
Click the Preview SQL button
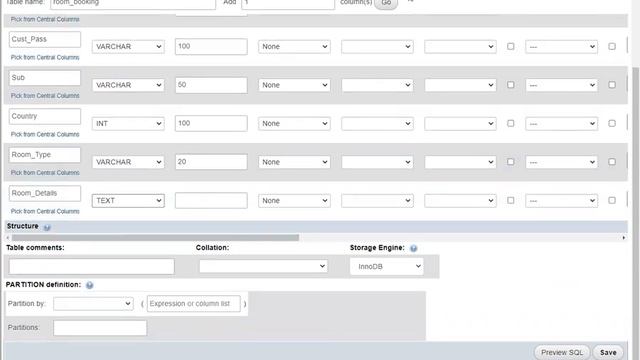(562, 352)
